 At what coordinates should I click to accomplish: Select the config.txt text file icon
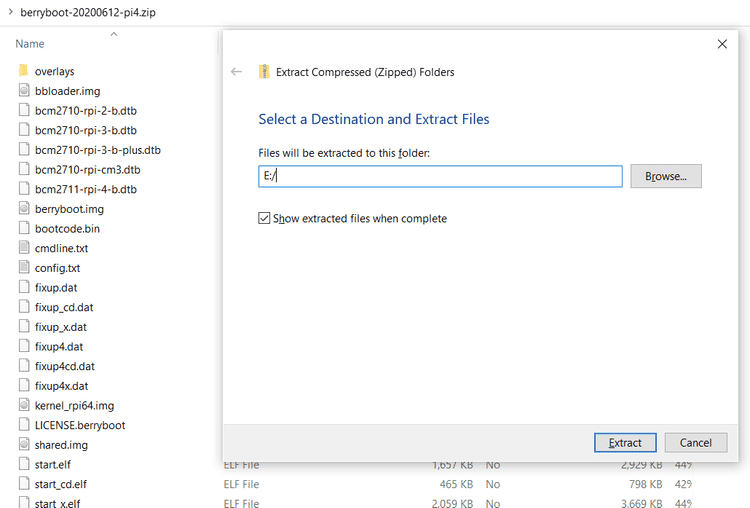click(25, 268)
